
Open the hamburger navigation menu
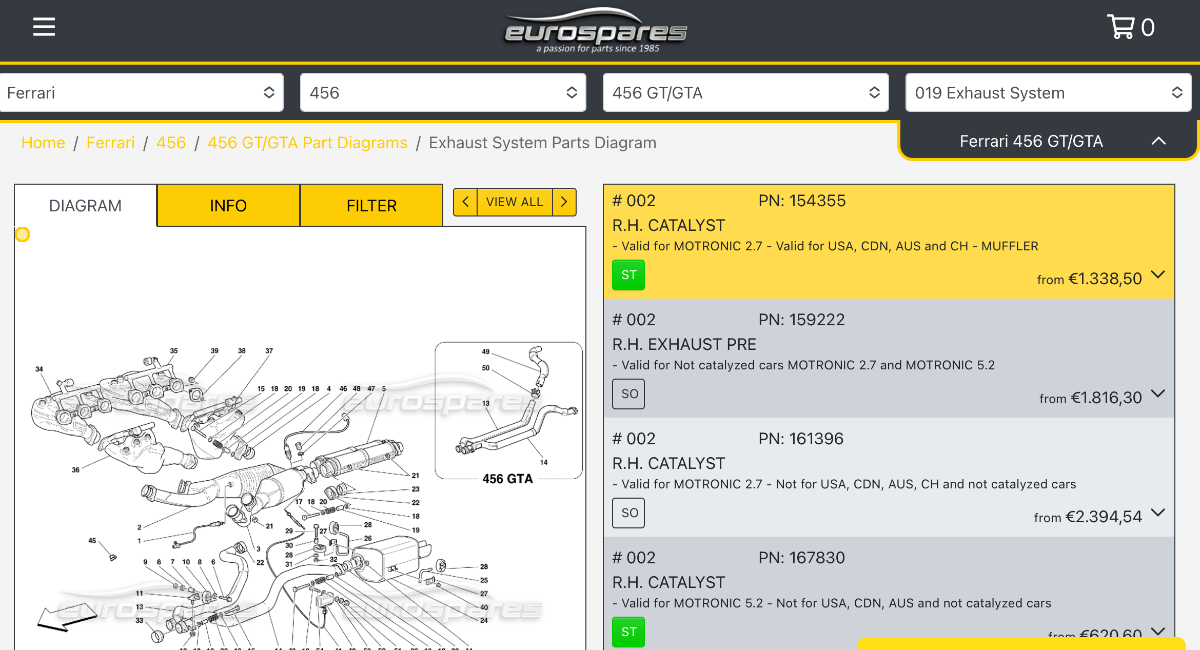coord(43,27)
